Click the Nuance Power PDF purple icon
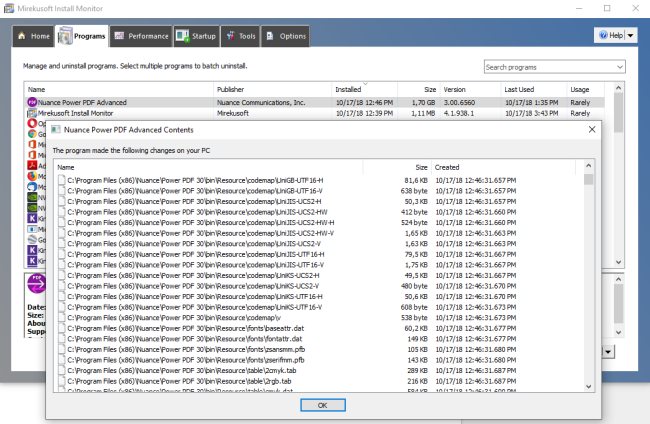The width and height of the screenshot is (650, 424). coord(32,102)
